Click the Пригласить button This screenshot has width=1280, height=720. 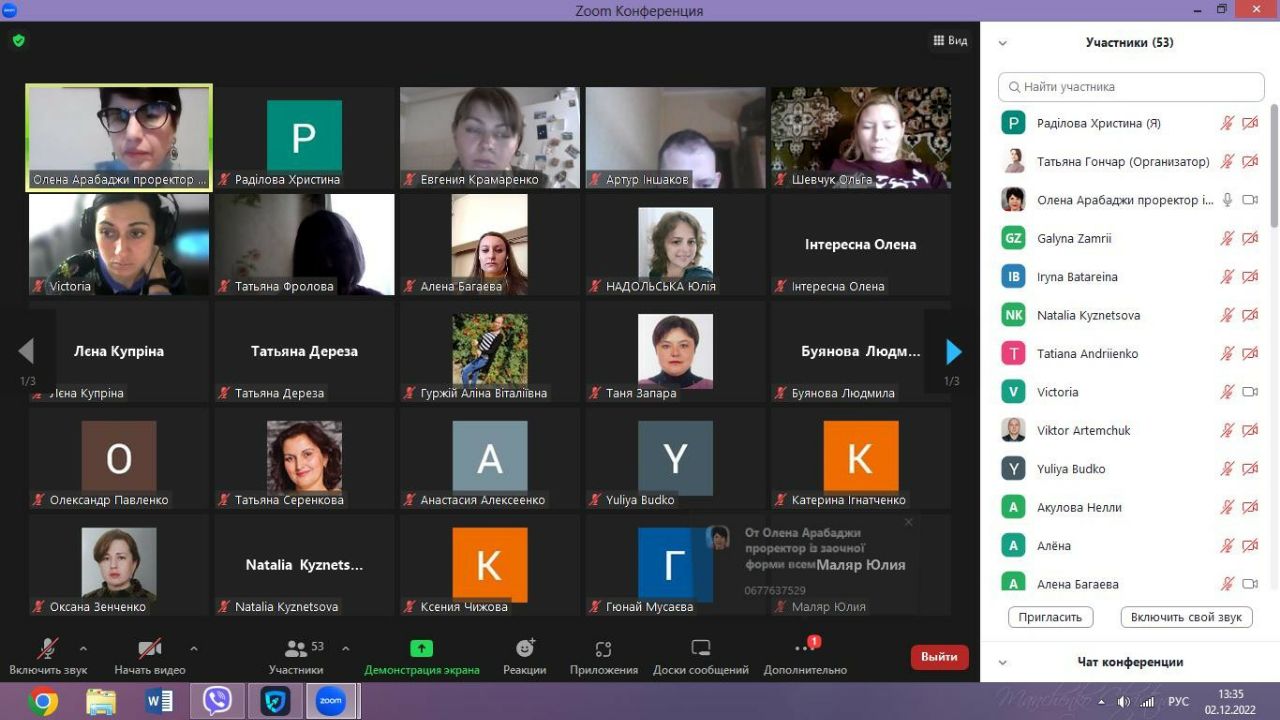[1050, 617]
